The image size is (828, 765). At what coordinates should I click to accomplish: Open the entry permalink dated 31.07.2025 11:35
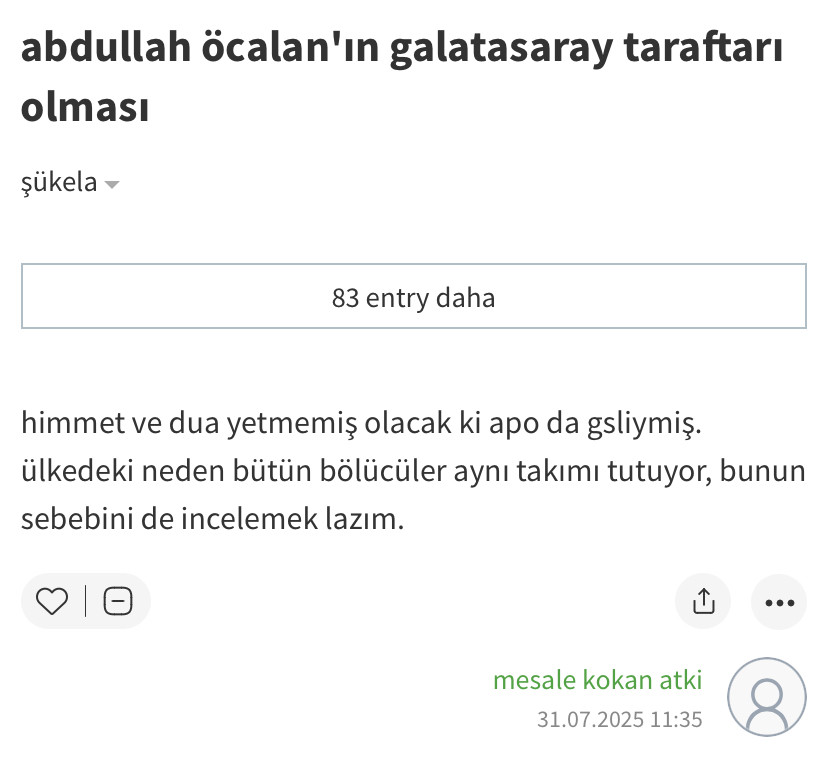click(x=619, y=719)
